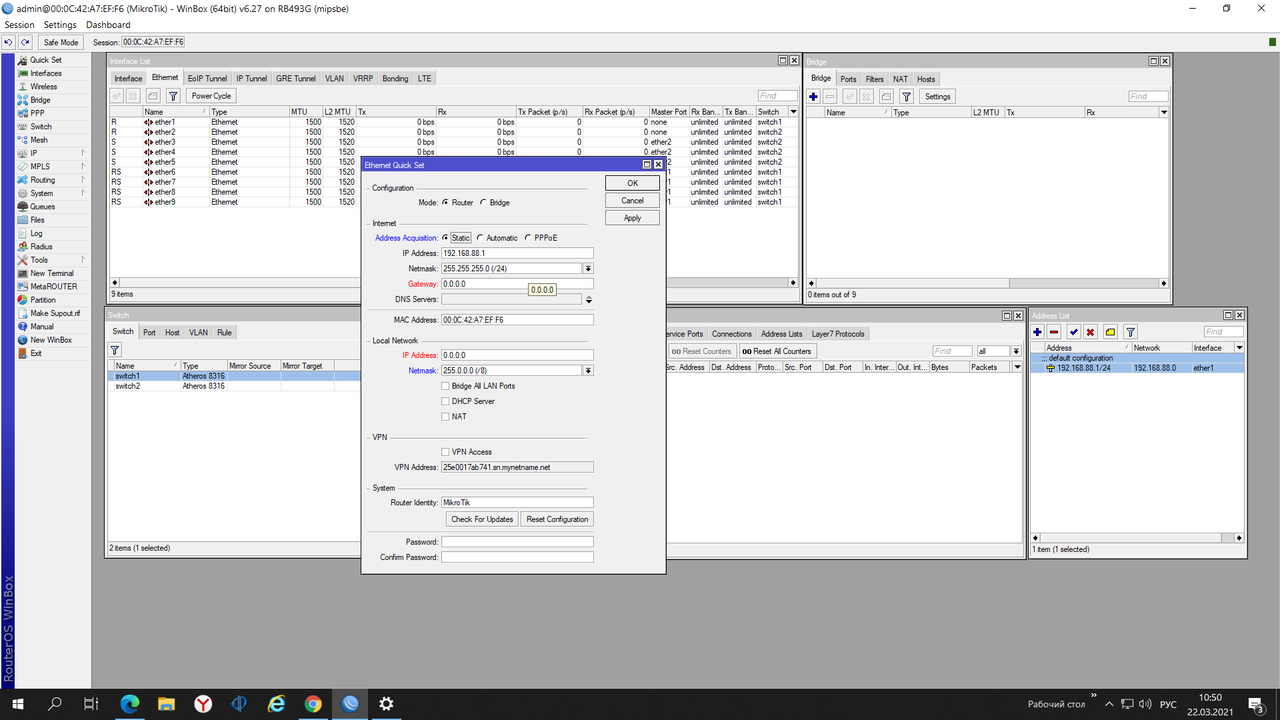1280x720 pixels.
Task: Open the PPP sidebar entry
Action: [37, 113]
